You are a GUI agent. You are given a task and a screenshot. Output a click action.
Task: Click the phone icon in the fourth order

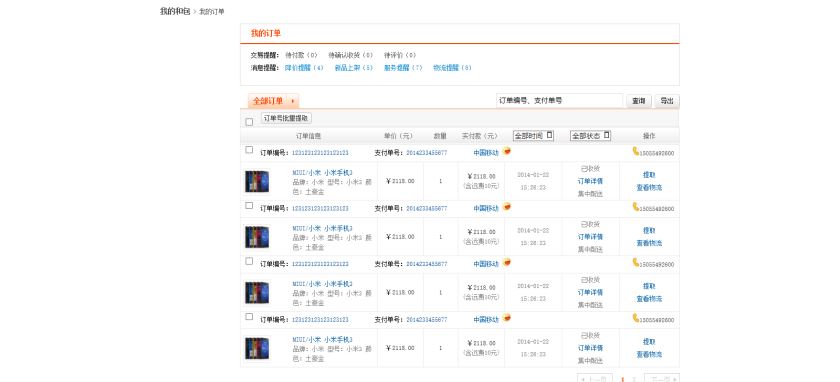coord(635,318)
